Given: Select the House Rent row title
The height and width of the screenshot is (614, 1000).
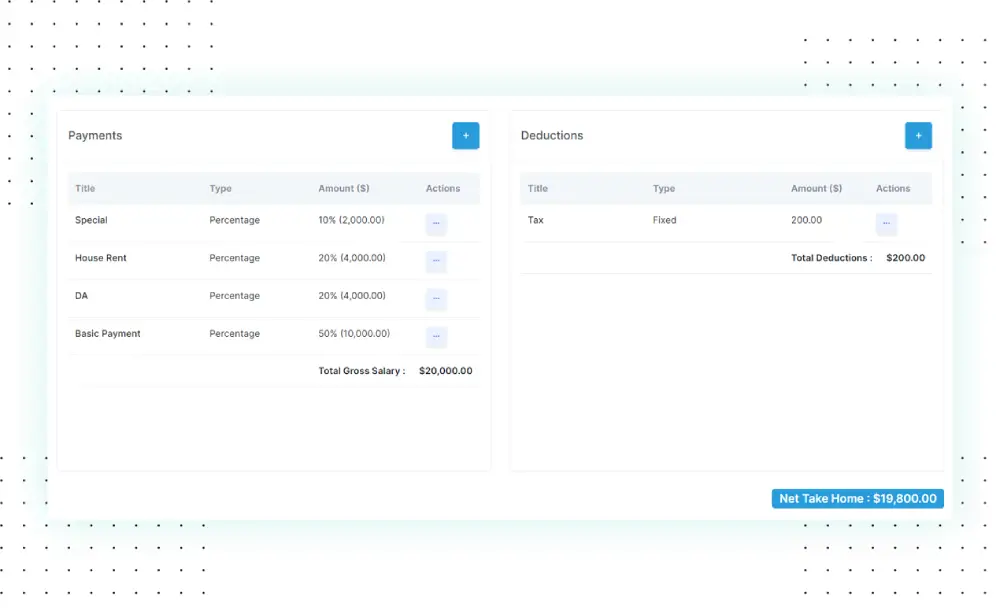Looking at the screenshot, I should (x=100, y=258).
